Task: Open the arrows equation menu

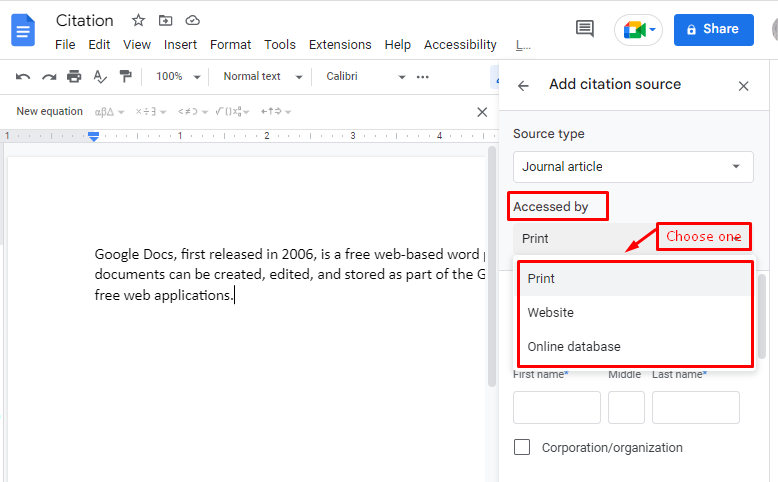Action: pyautogui.click(x=276, y=112)
